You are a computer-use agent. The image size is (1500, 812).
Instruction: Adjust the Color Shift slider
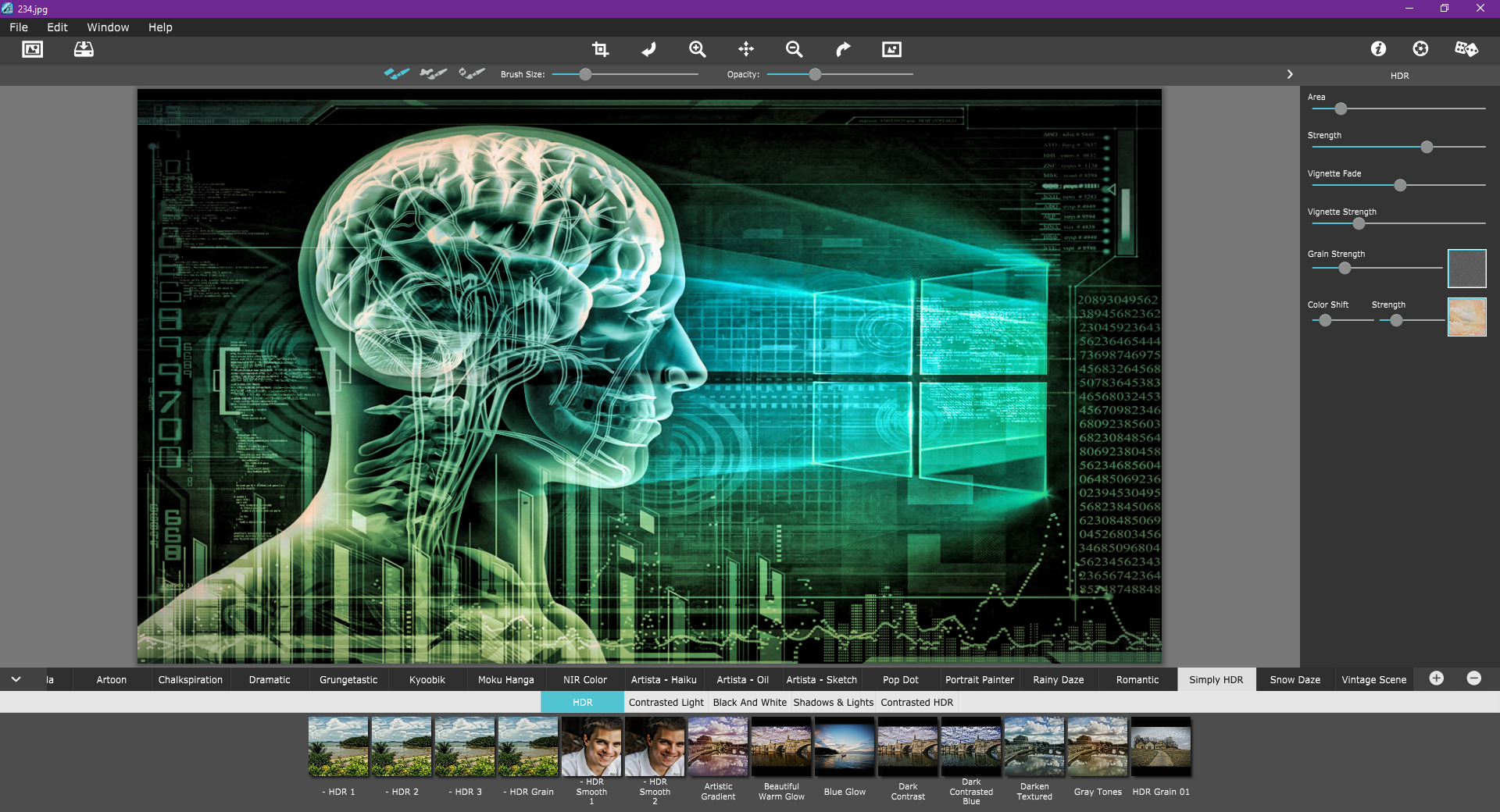(1325, 320)
